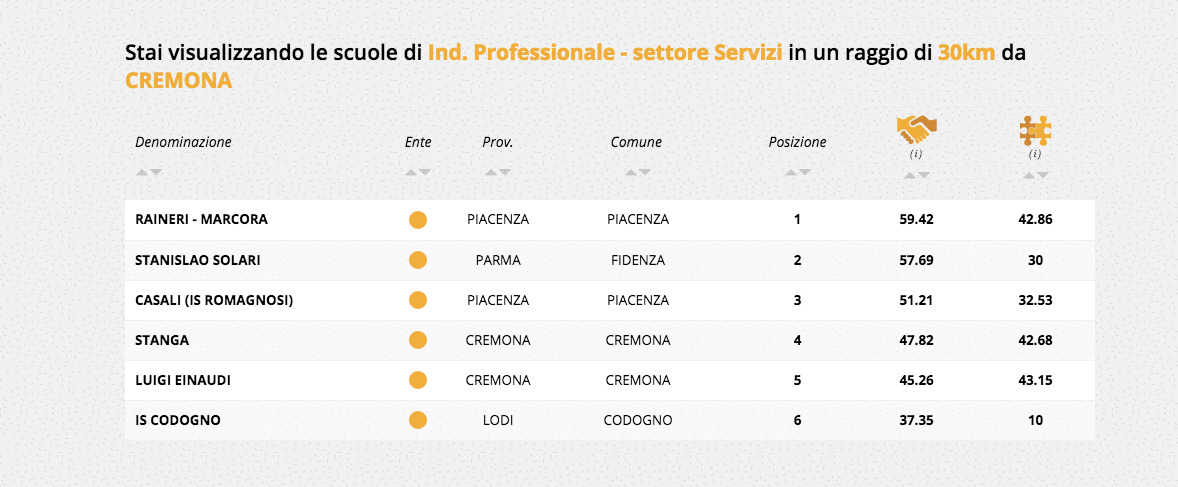This screenshot has height=487, width=1178.
Task: Sort Denominazione column ascending
Action: [142, 173]
